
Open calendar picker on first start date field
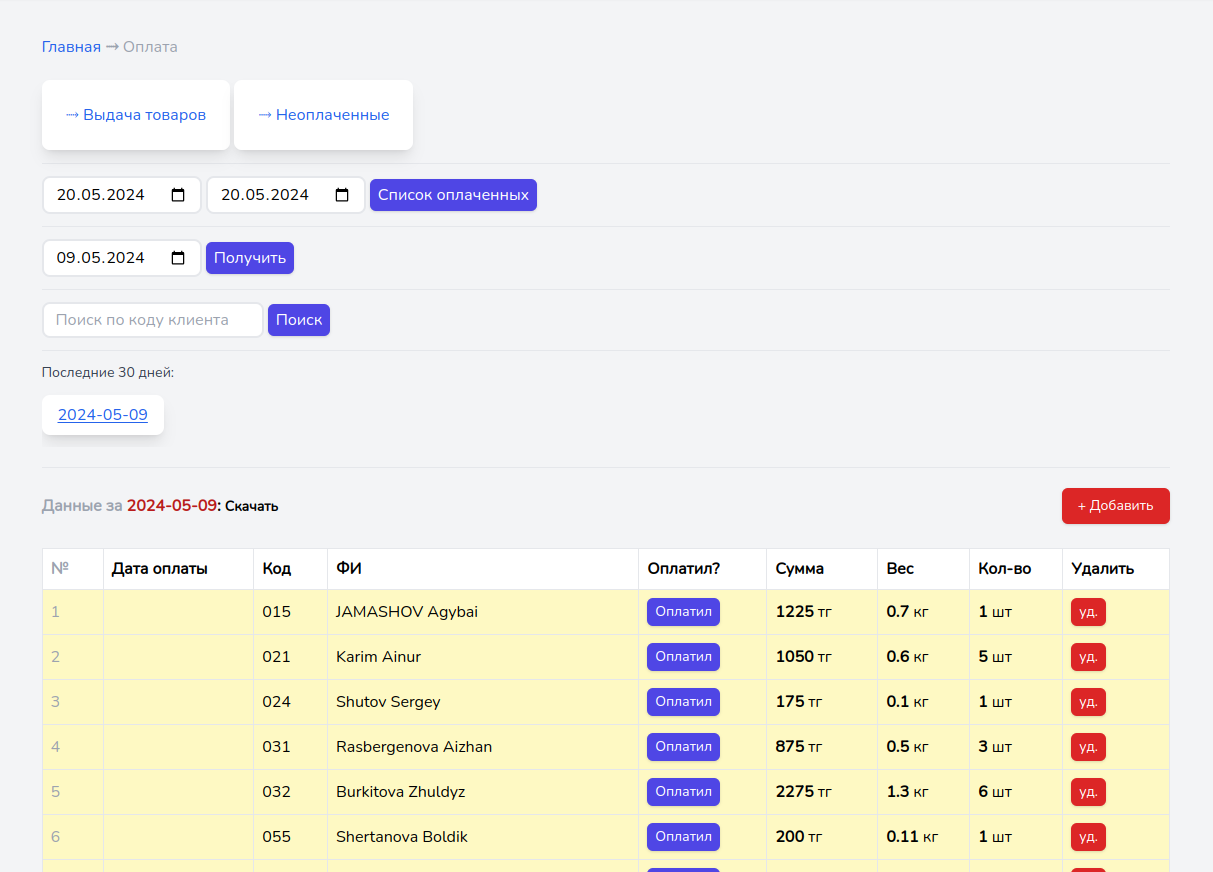[178, 195]
